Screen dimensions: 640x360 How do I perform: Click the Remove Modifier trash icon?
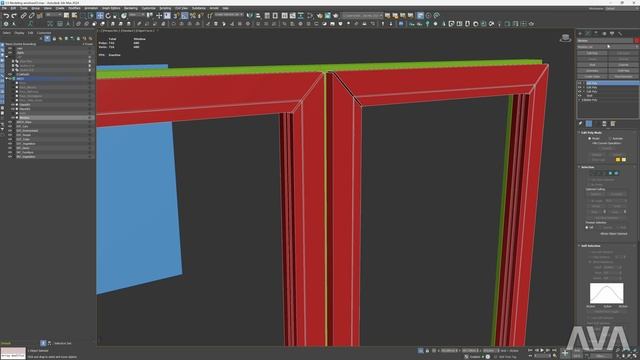(x=604, y=124)
